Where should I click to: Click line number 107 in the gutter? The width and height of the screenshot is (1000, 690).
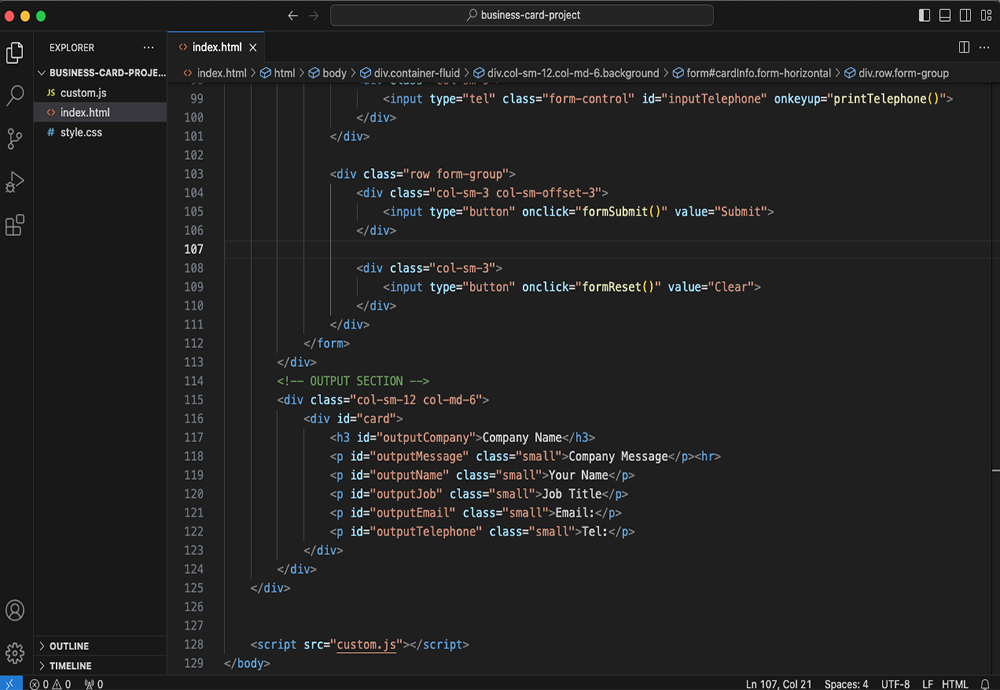(x=194, y=249)
